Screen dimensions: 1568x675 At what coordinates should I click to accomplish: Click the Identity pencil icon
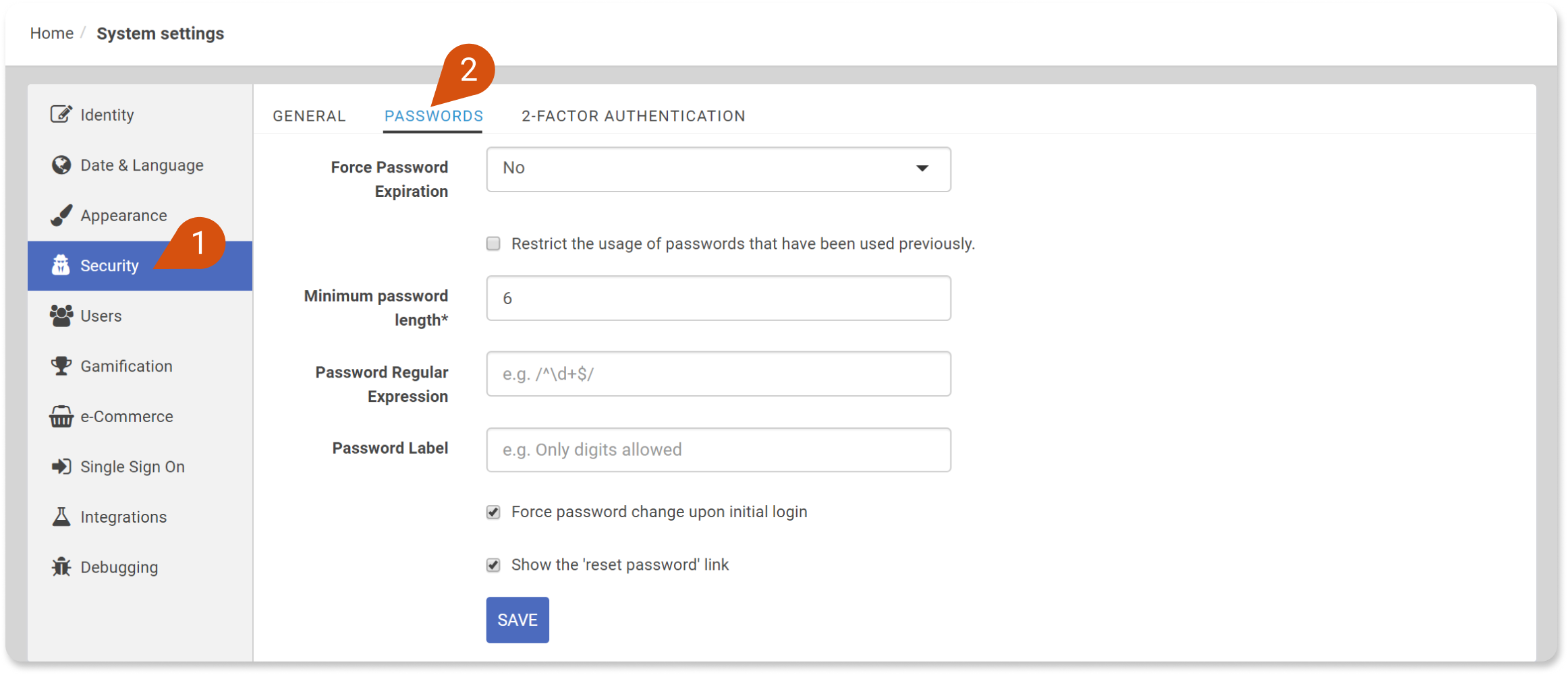pyautogui.click(x=61, y=115)
